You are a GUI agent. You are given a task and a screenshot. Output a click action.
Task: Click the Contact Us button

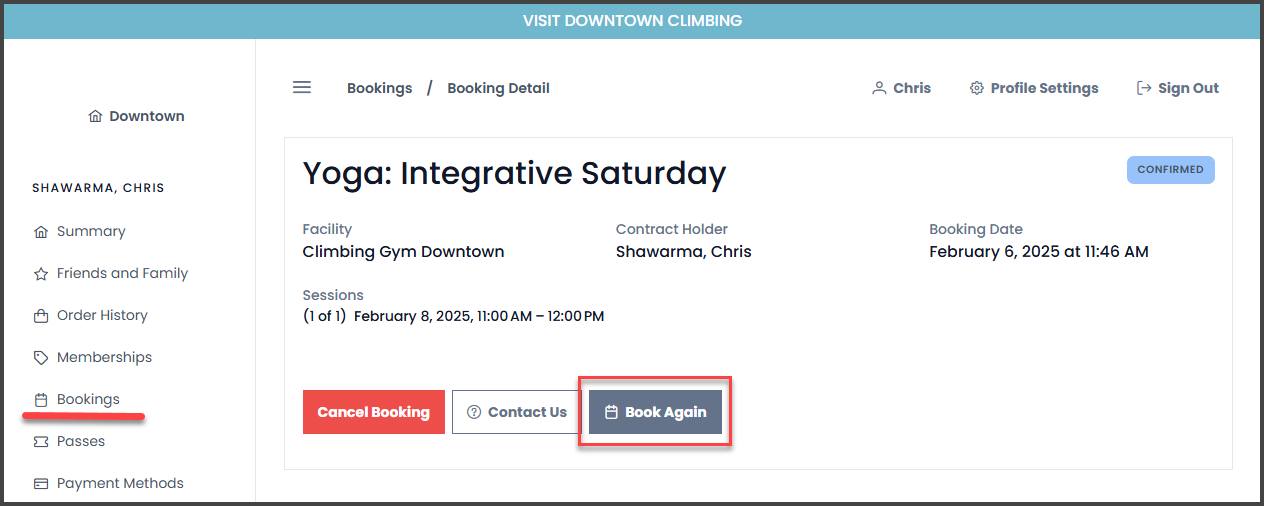click(516, 412)
